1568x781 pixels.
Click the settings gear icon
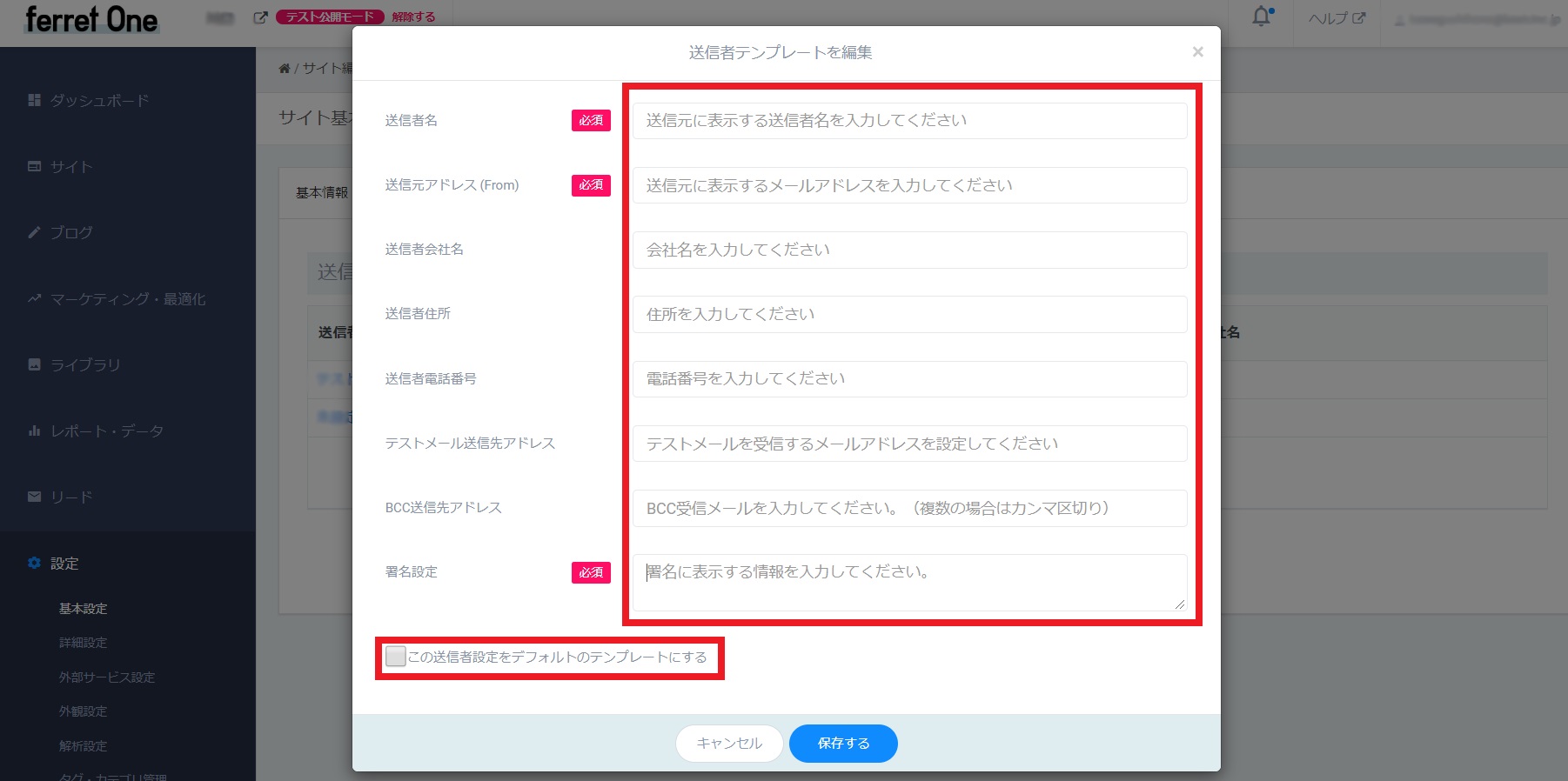point(35,563)
